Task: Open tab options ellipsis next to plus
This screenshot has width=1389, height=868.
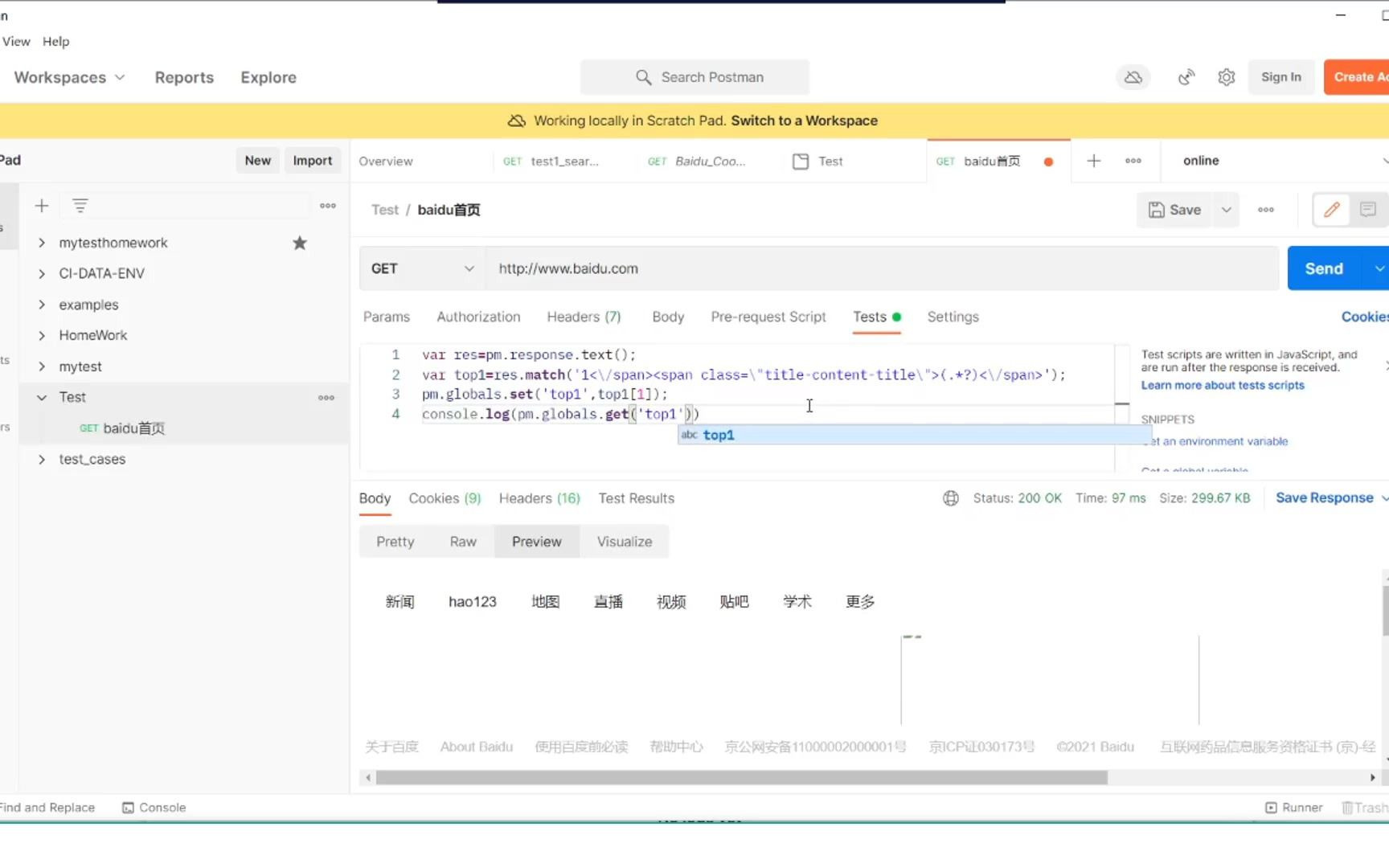Action: tap(1133, 161)
